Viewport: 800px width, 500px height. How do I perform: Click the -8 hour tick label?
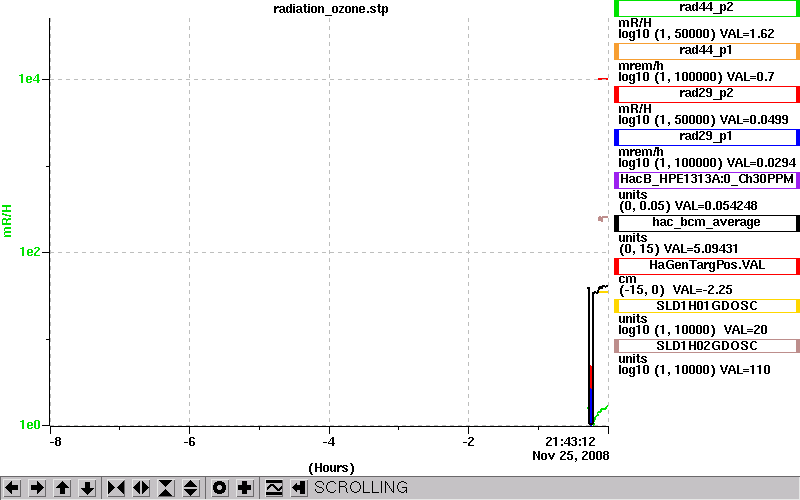point(55,442)
